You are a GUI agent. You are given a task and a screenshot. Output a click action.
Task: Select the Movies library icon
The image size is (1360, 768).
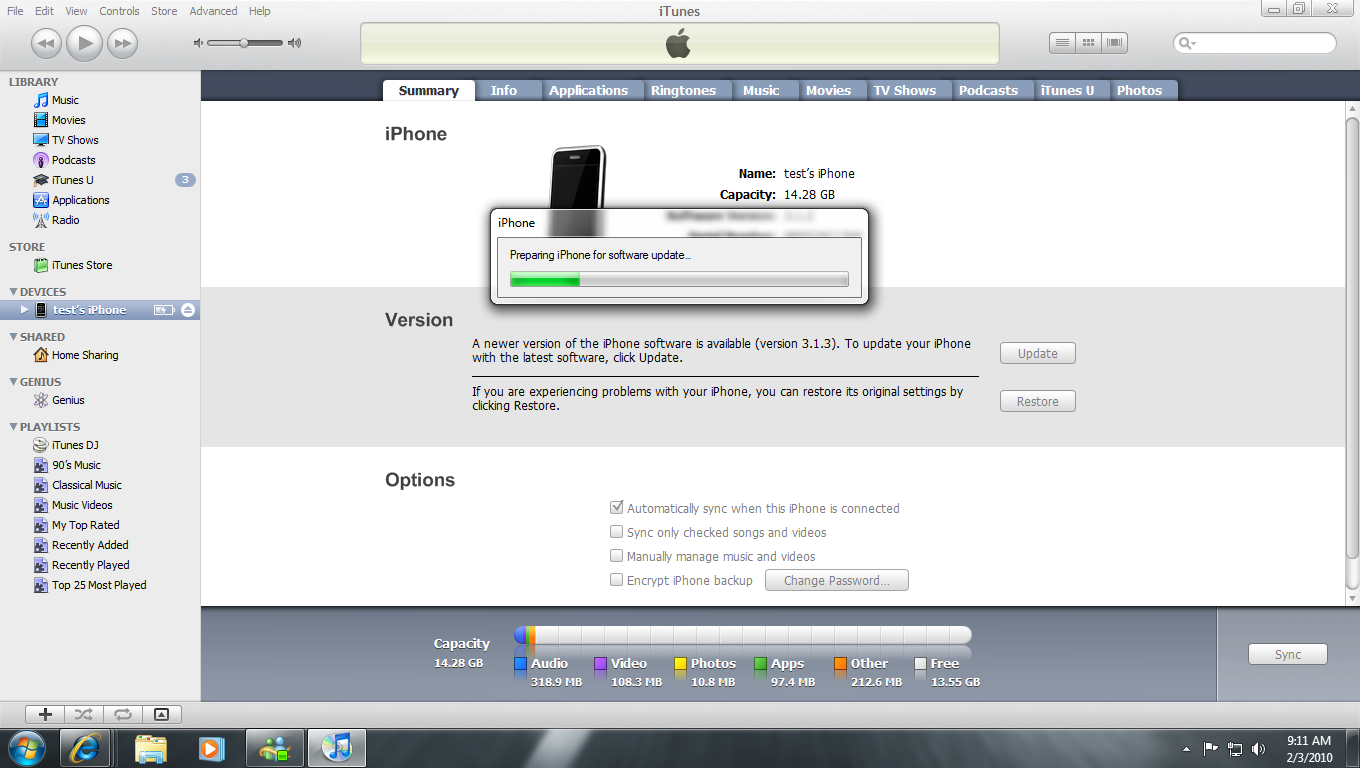coord(41,120)
